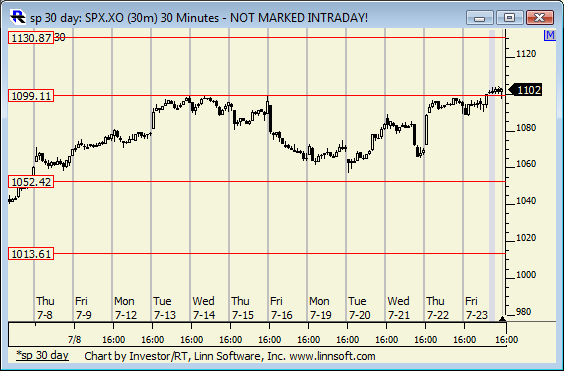Minimize the sp 30 day chart window
Image resolution: width=564 pixels, height=371 pixels.
coord(480,18)
